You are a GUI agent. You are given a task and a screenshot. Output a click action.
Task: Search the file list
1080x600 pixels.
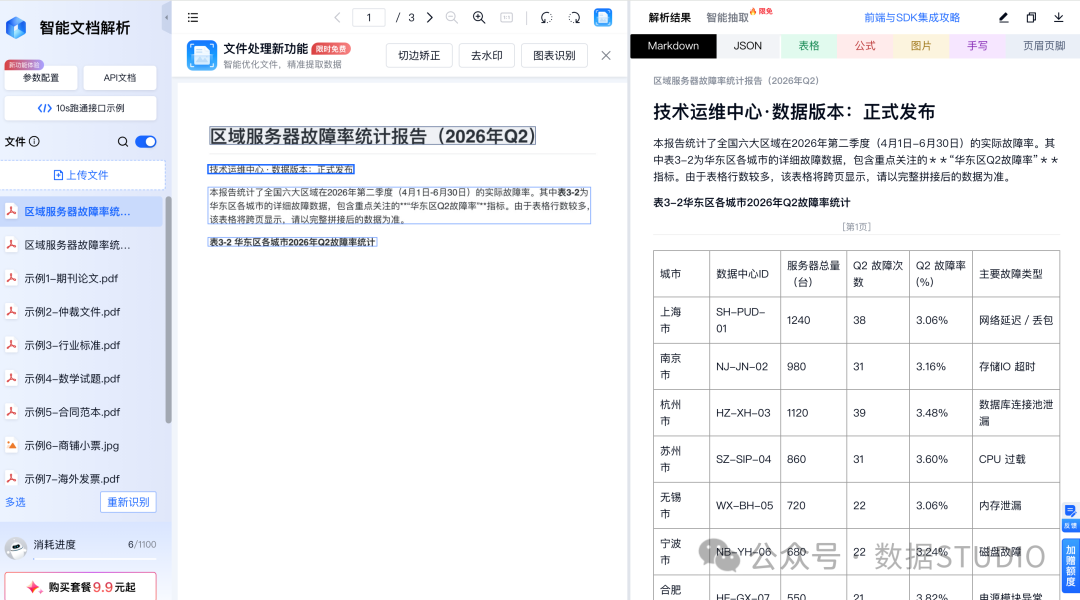[x=123, y=142]
